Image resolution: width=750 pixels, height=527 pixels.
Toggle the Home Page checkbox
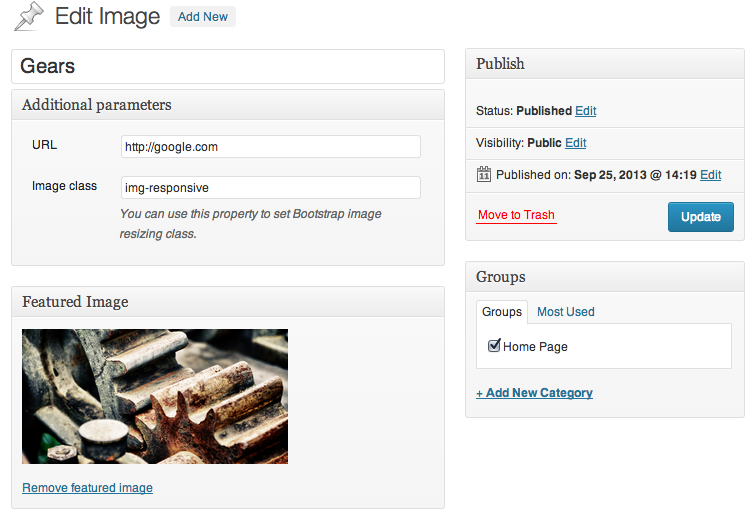coord(494,346)
